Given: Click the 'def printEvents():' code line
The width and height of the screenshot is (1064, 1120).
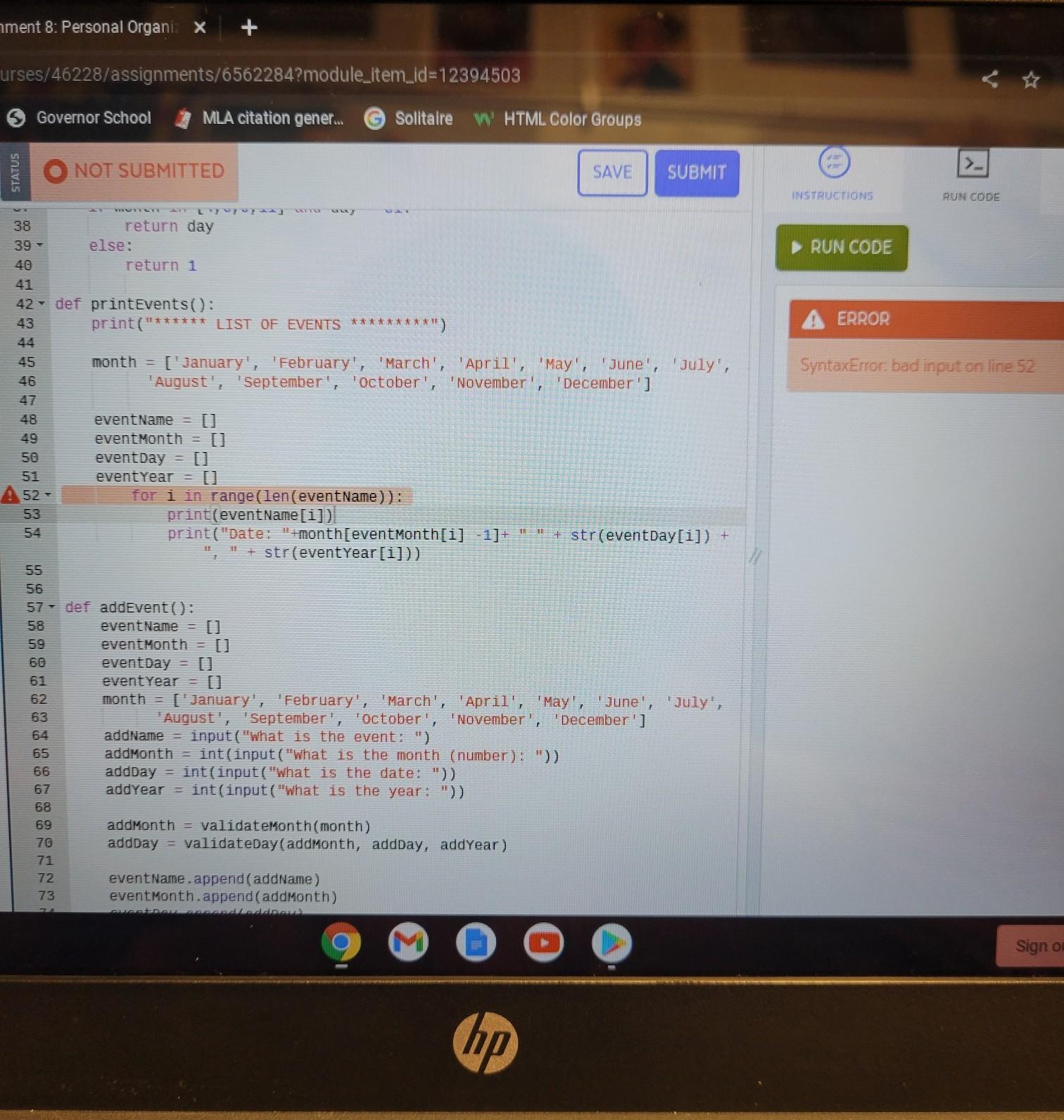Looking at the screenshot, I should 134,304.
